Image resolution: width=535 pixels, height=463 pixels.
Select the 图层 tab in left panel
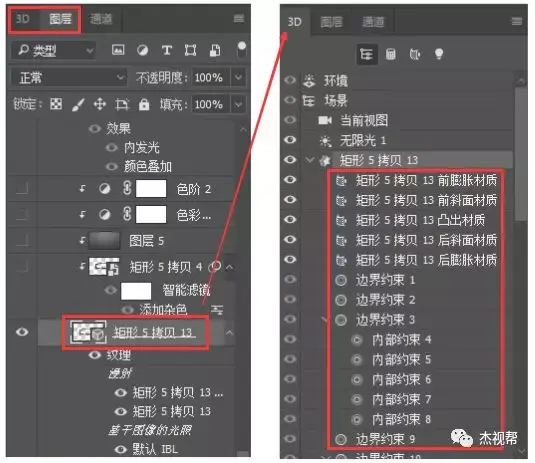pos(60,18)
